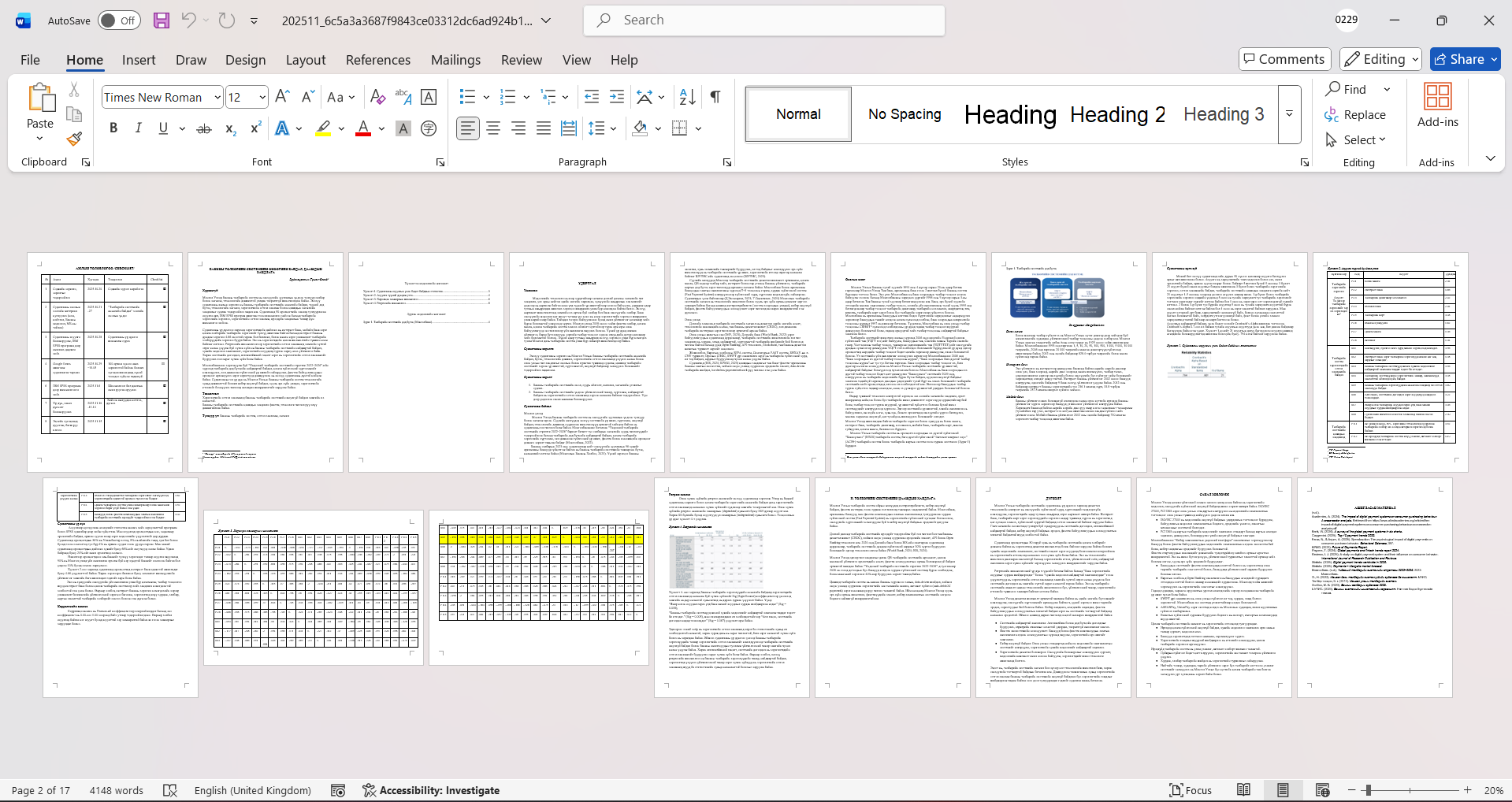Switch to the Layout tab

(305, 60)
